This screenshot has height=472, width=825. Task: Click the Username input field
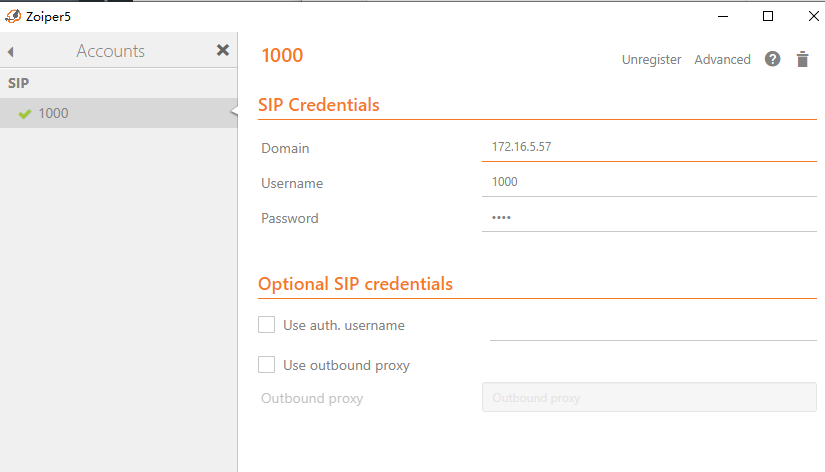(649, 182)
